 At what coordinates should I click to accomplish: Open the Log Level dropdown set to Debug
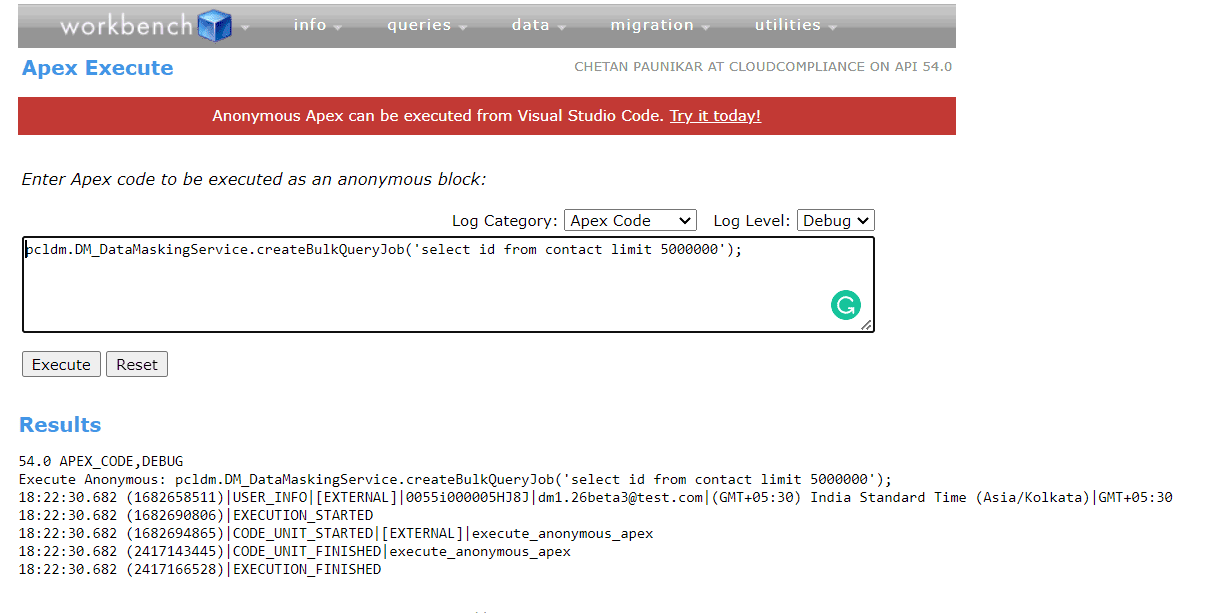point(835,220)
